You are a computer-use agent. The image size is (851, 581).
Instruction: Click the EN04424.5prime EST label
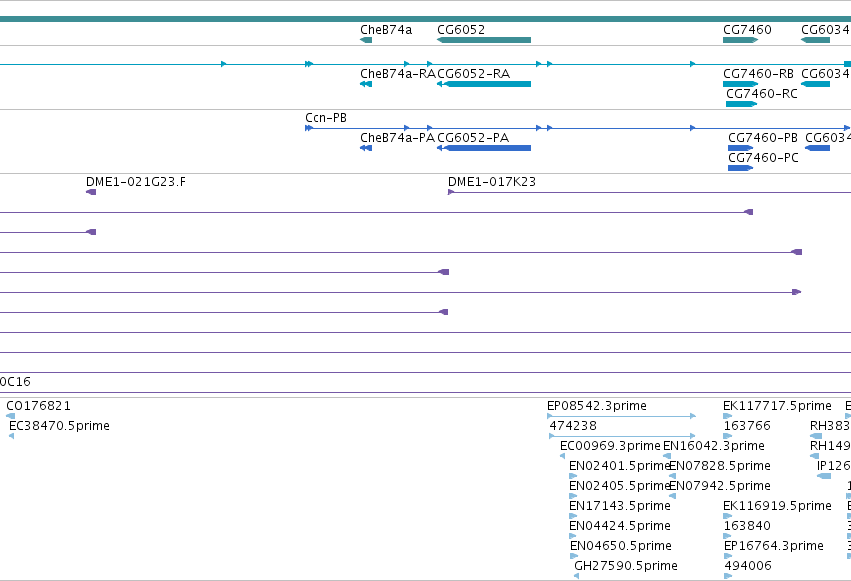click(620, 526)
